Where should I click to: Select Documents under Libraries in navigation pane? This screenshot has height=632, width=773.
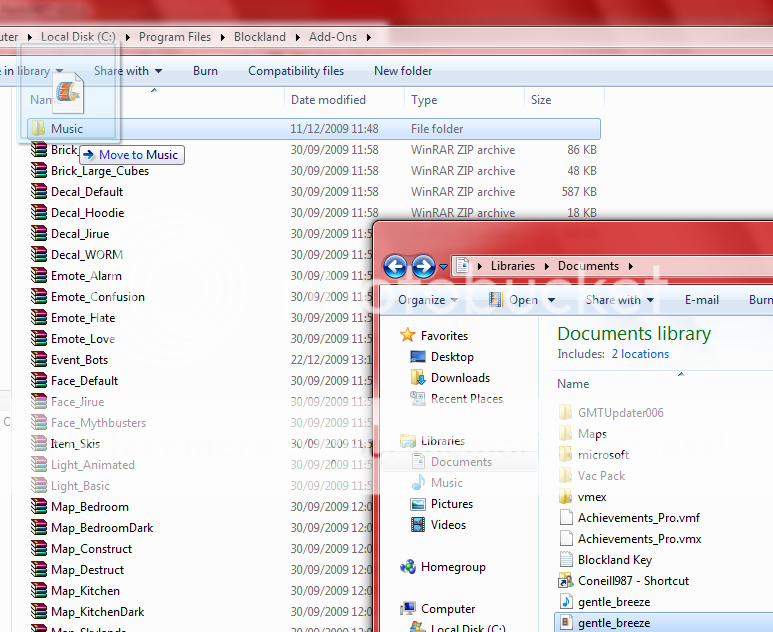coord(461,462)
